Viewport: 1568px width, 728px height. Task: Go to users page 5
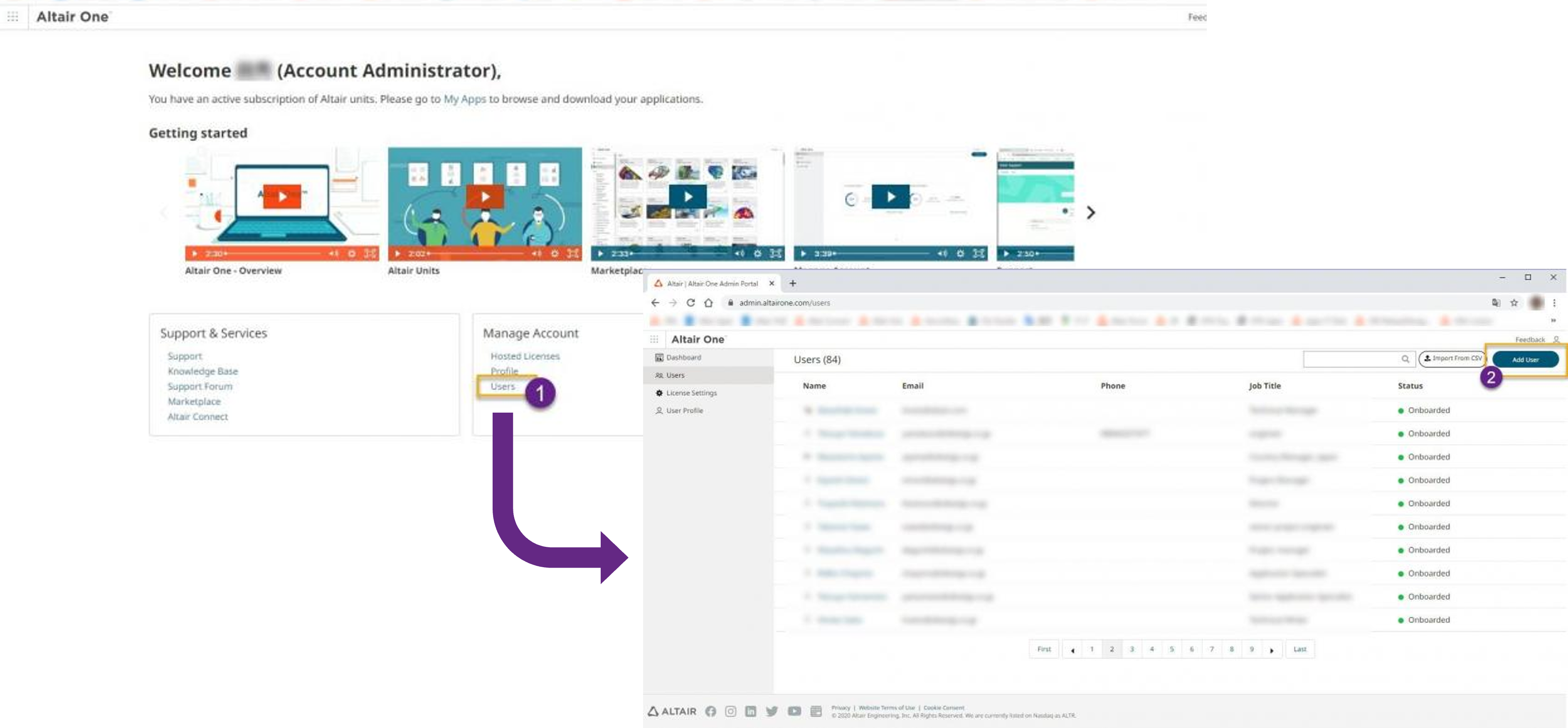[1171, 649]
